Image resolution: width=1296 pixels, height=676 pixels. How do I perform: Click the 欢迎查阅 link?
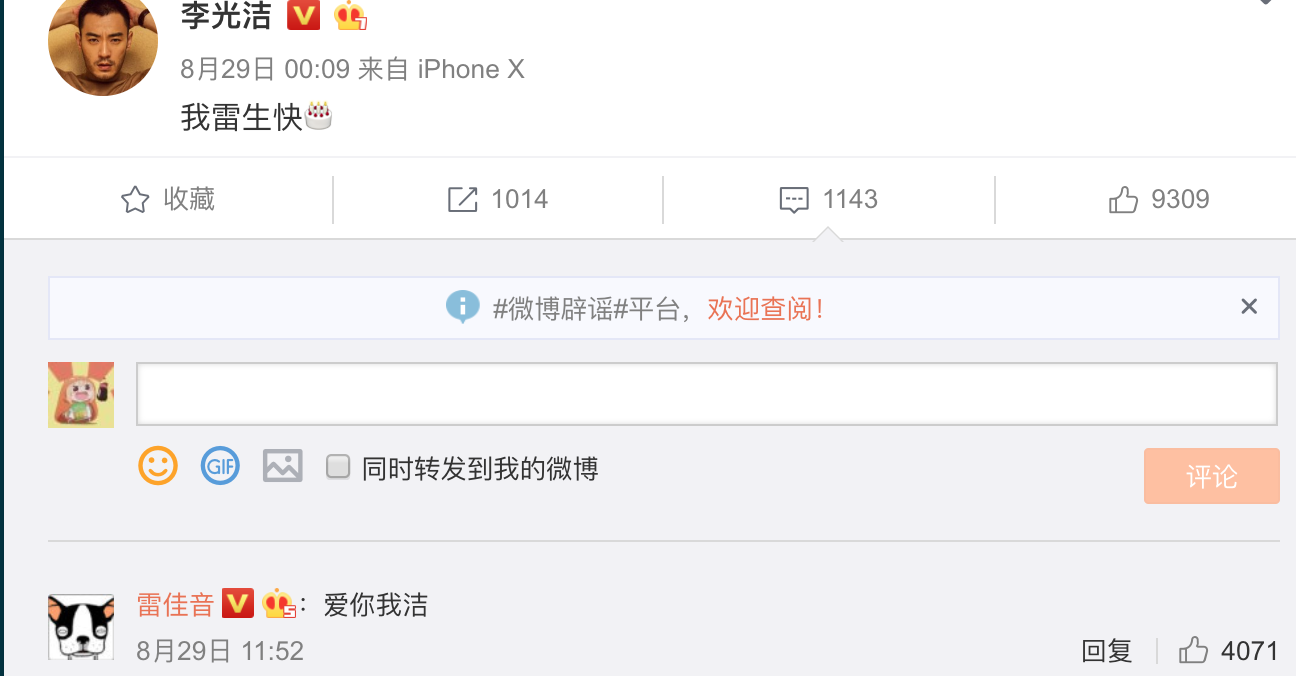[766, 308]
